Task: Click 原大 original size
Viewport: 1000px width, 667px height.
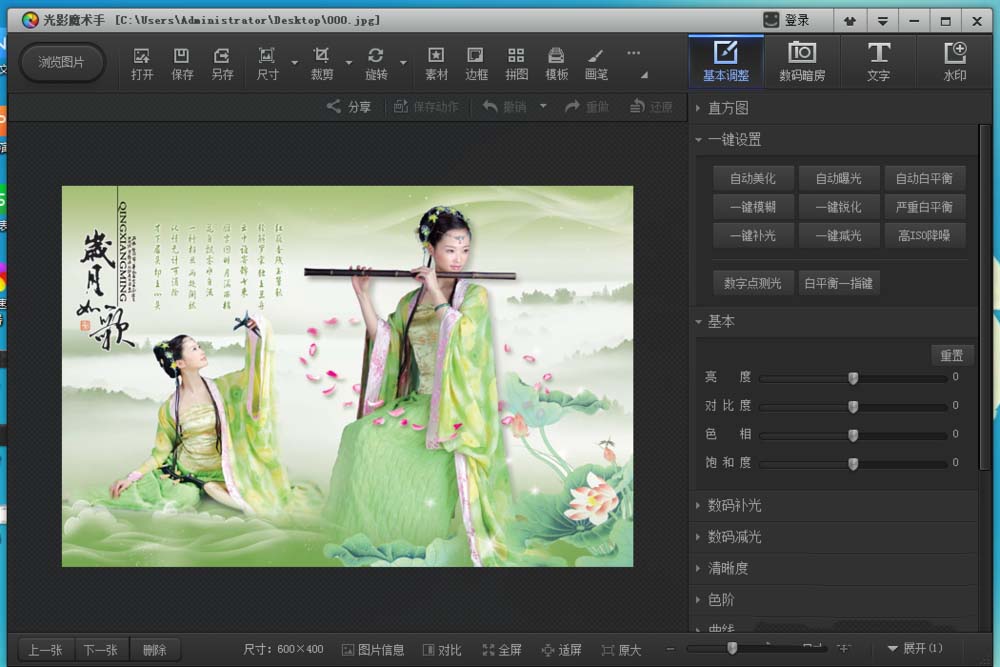Action: 622,650
